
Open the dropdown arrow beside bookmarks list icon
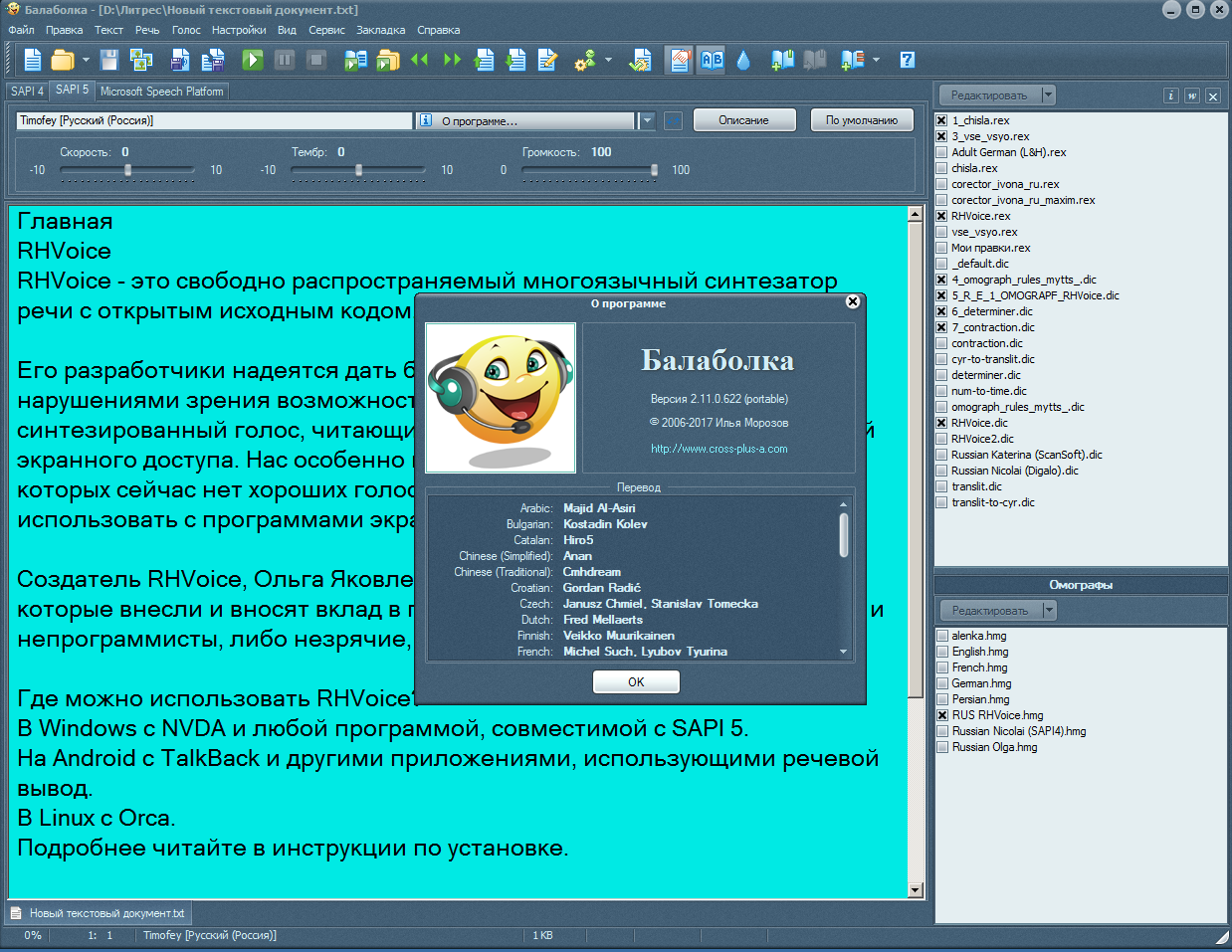(x=876, y=60)
